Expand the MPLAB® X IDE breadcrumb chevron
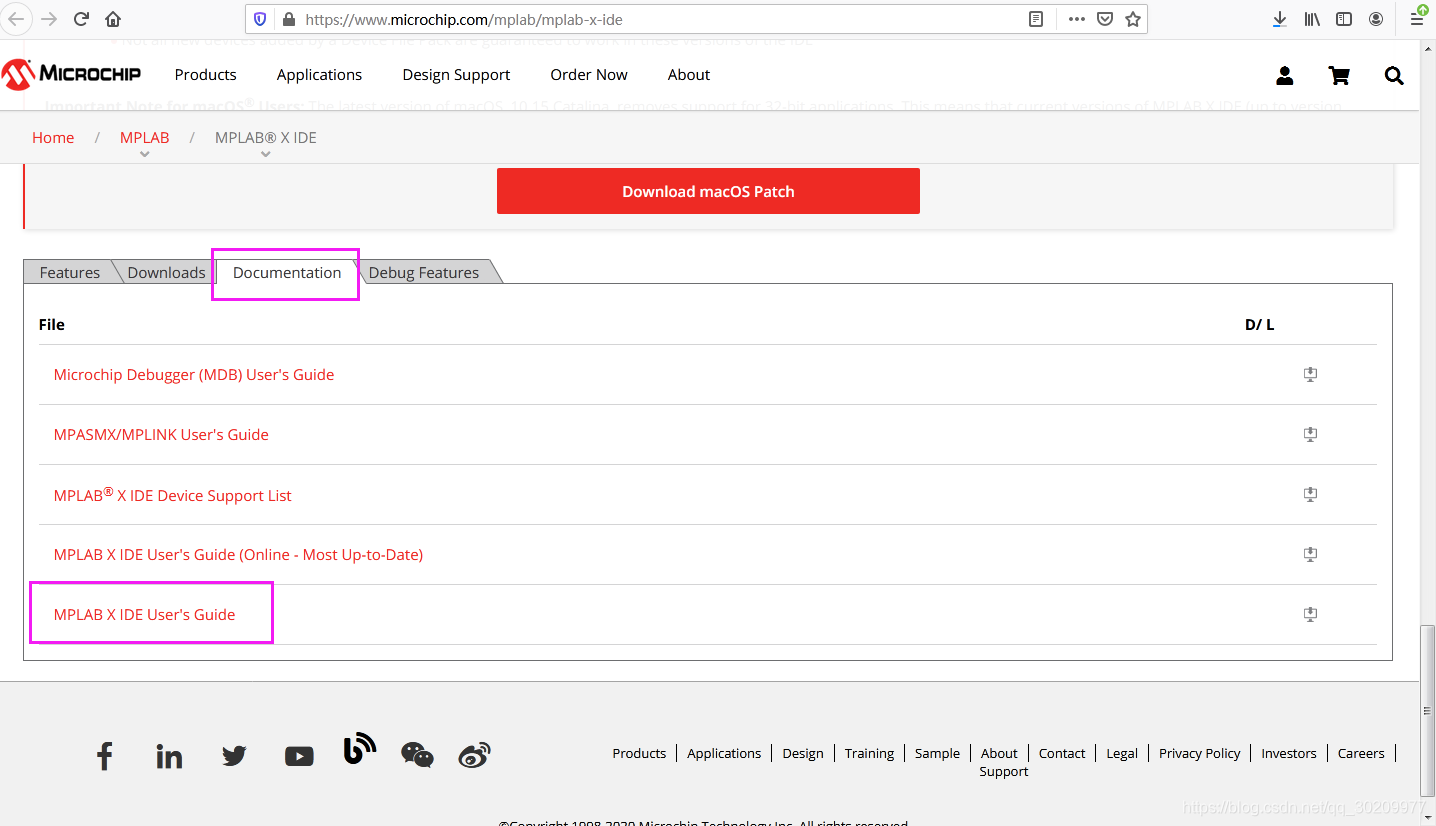The width and height of the screenshot is (1436, 826). tap(265, 154)
